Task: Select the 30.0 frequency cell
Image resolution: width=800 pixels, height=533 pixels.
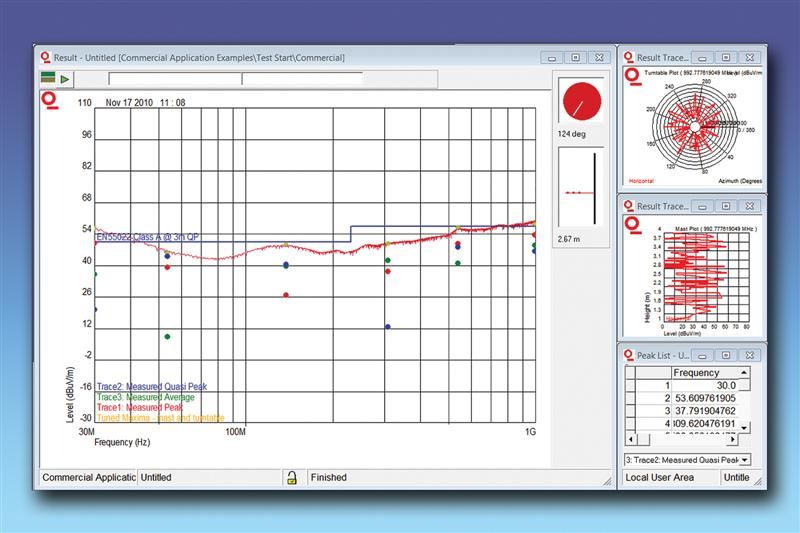Action: point(705,385)
